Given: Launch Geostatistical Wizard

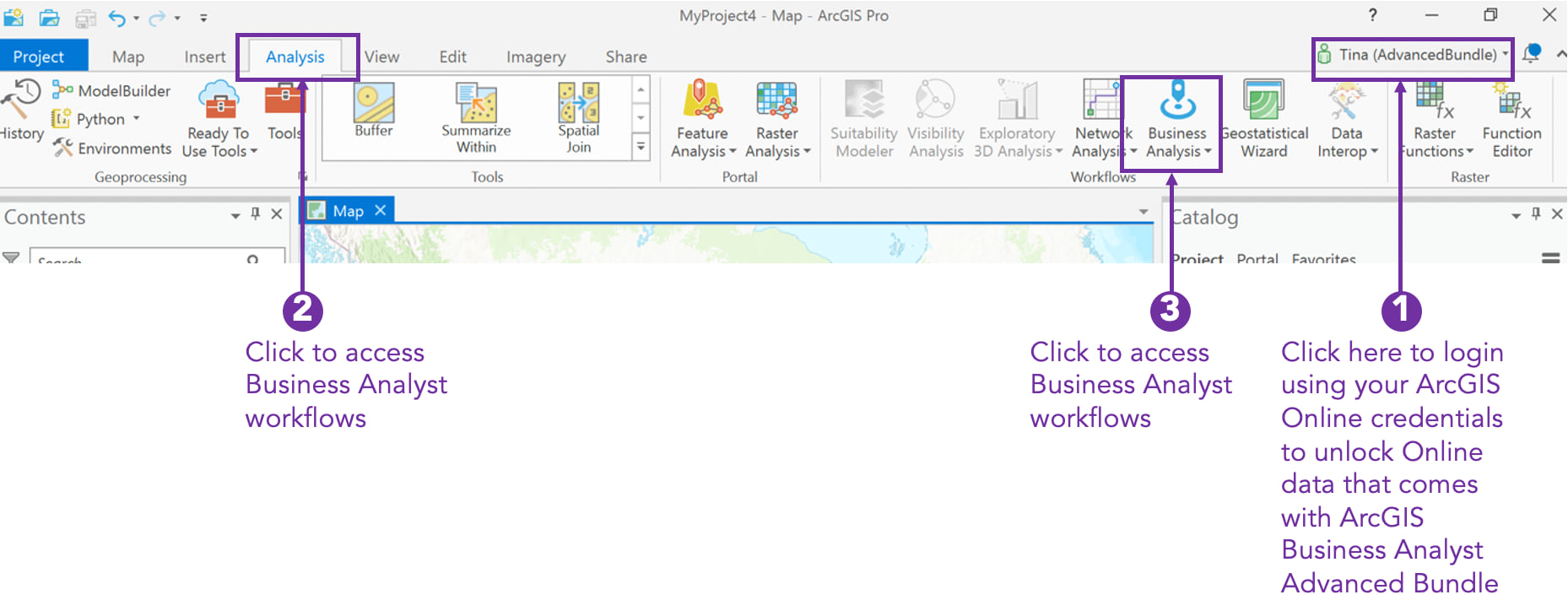Looking at the screenshot, I should tap(1264, 120).
